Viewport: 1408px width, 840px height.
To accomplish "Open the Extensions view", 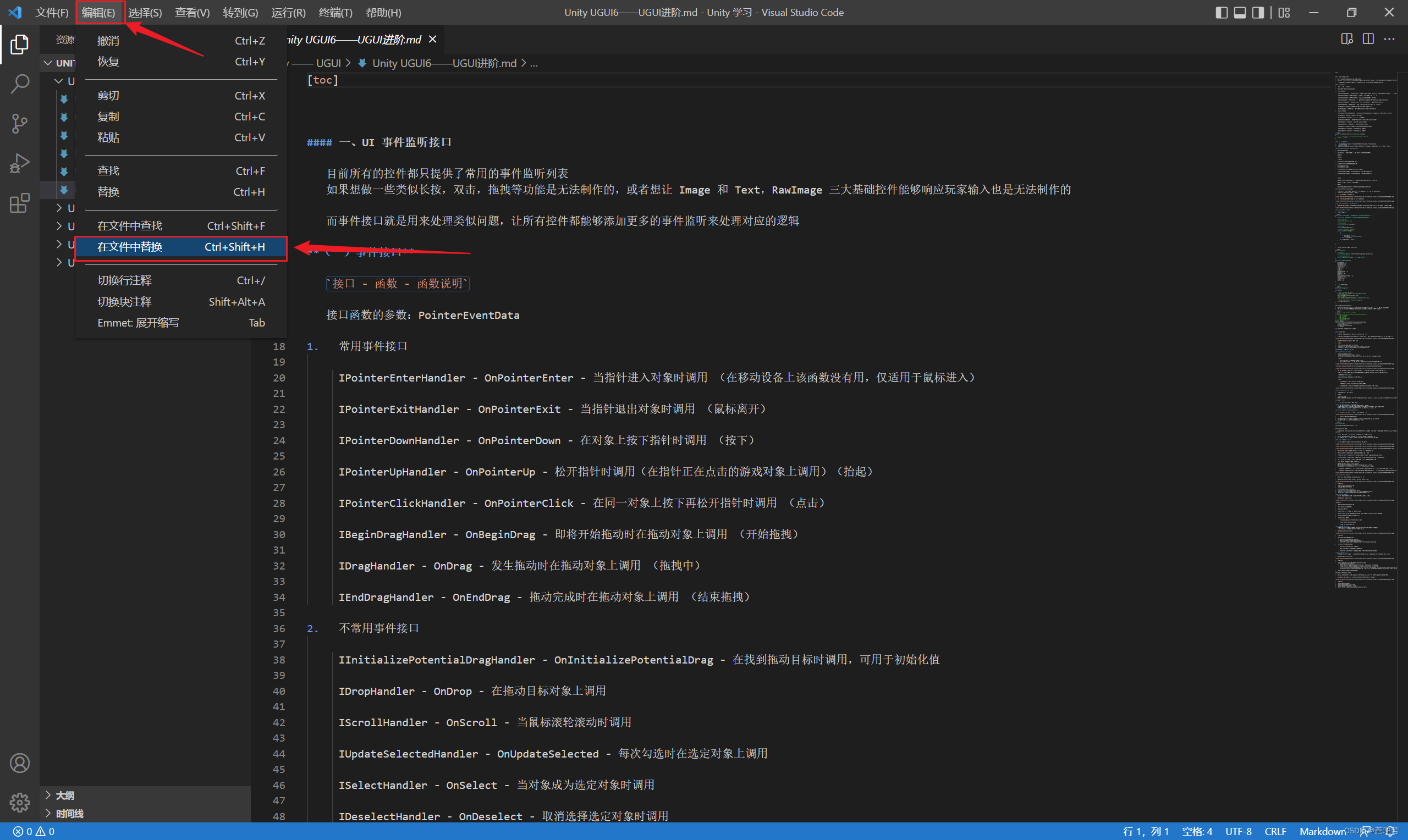I will coord(20,203).
